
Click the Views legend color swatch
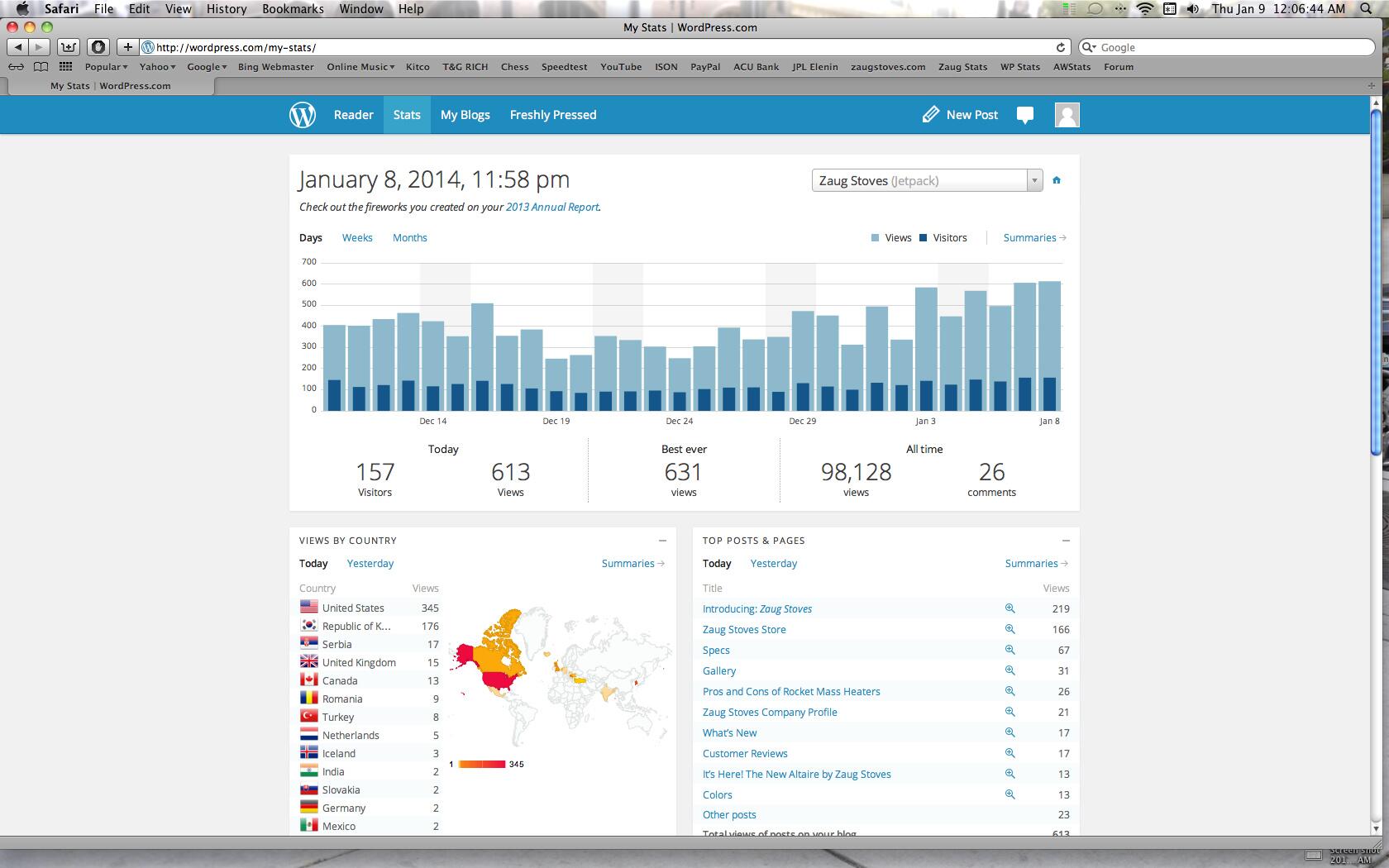click(876, 238)
